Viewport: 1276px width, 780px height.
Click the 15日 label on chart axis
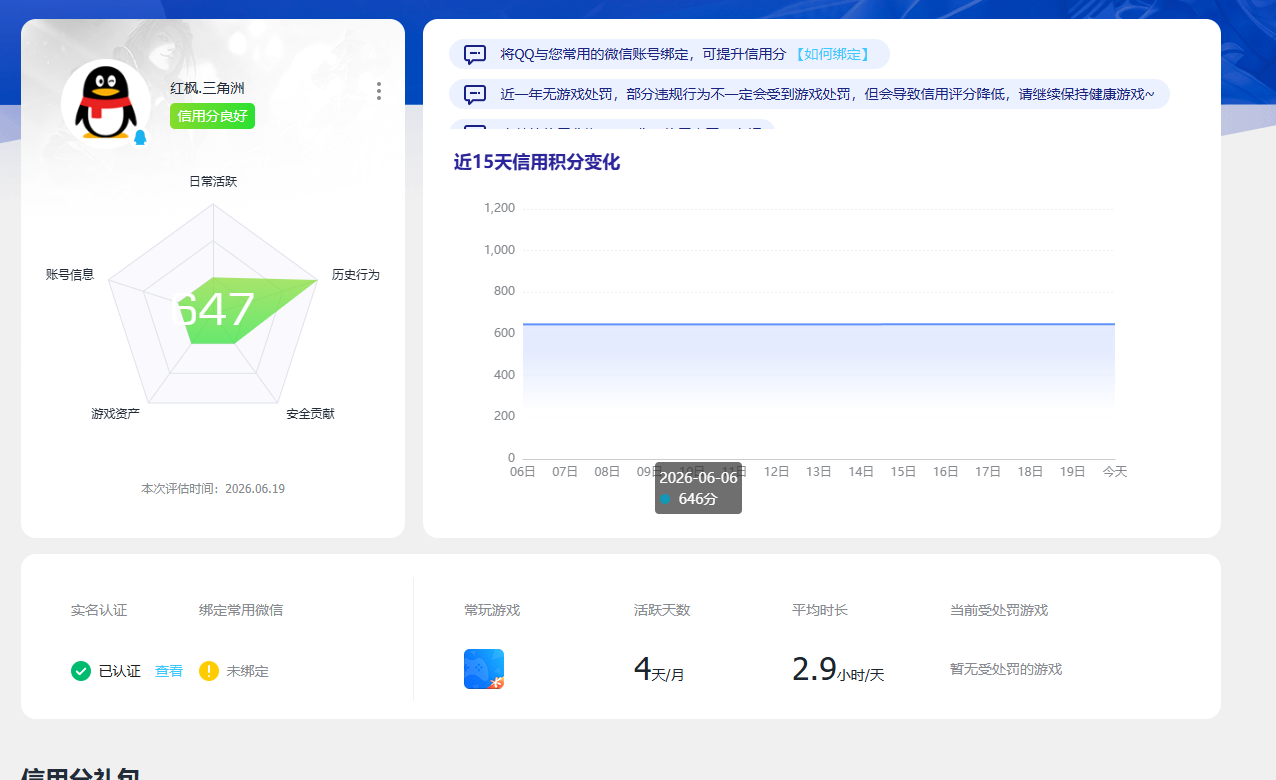pos(904,471)
